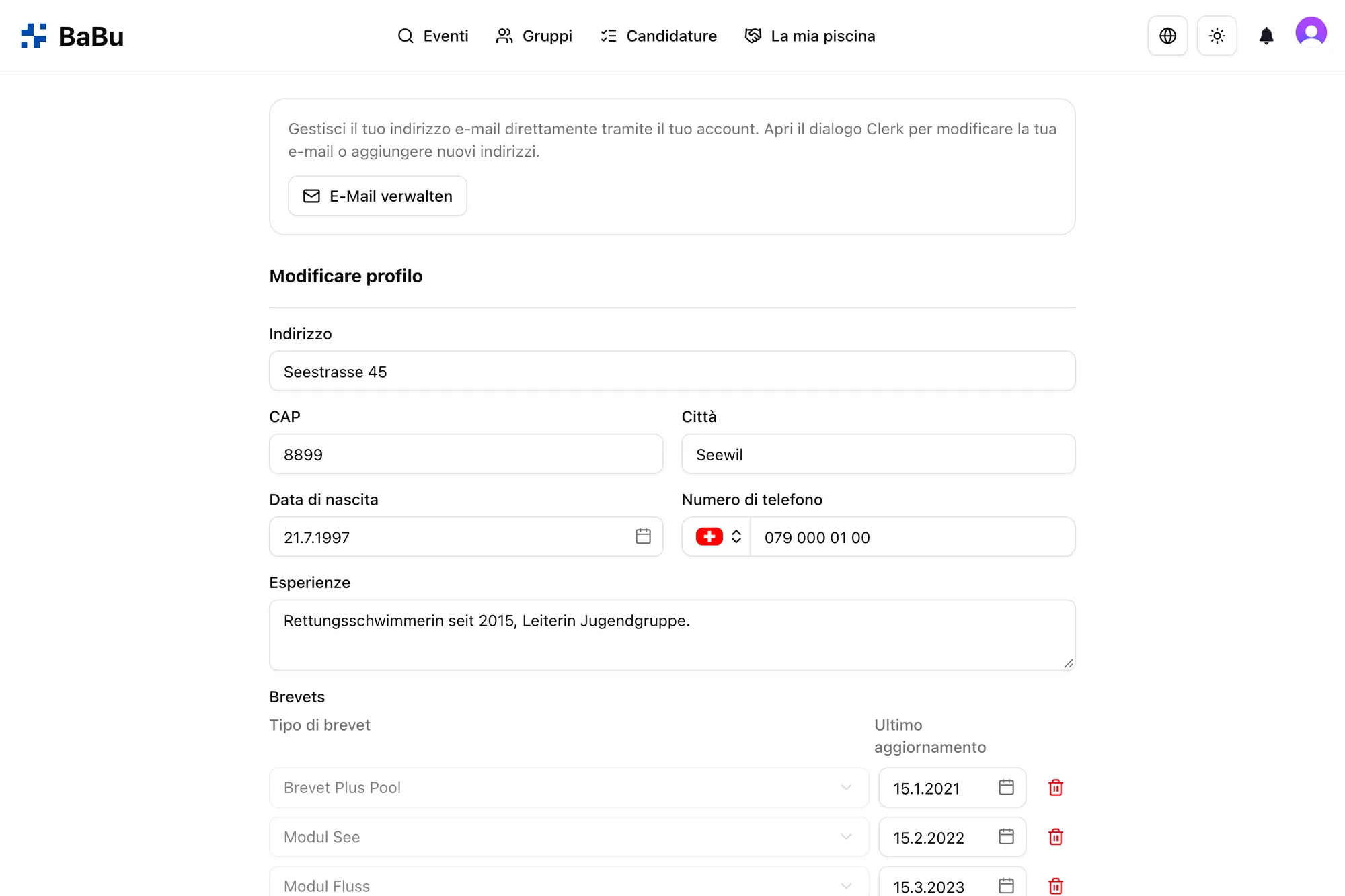Click into the Esperienze text area
This screenshot has height=896, width=1345.
tap(672, 635)
